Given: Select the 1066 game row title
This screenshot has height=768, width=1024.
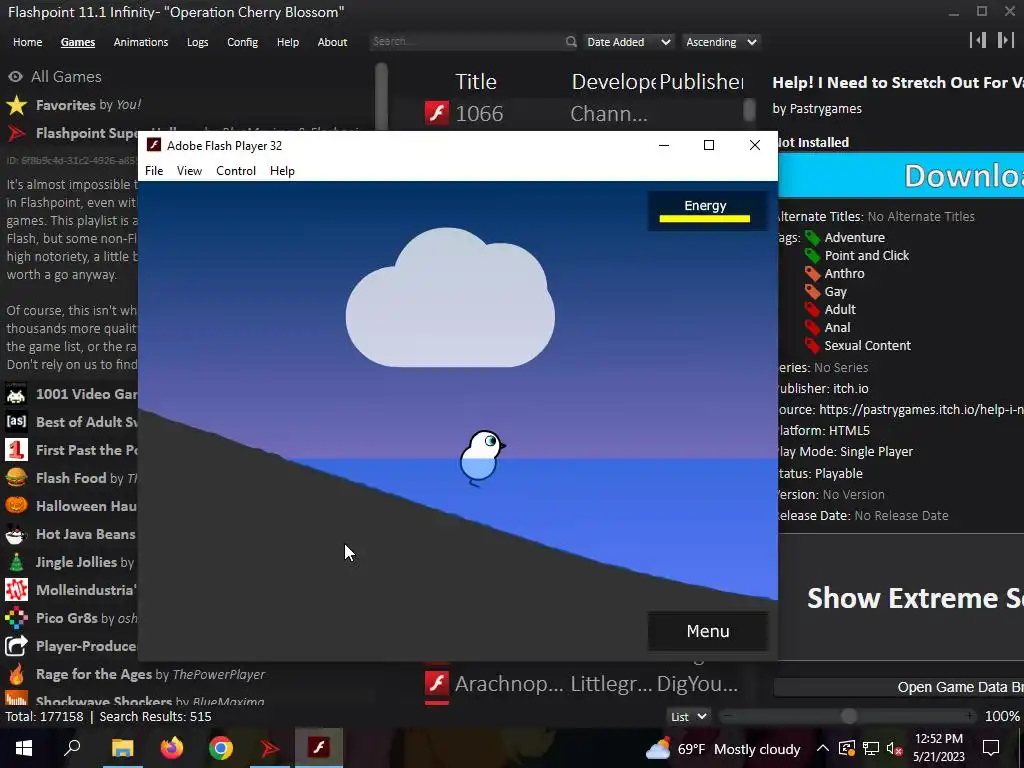Looking at the screenshot, I should pos(479,114).
